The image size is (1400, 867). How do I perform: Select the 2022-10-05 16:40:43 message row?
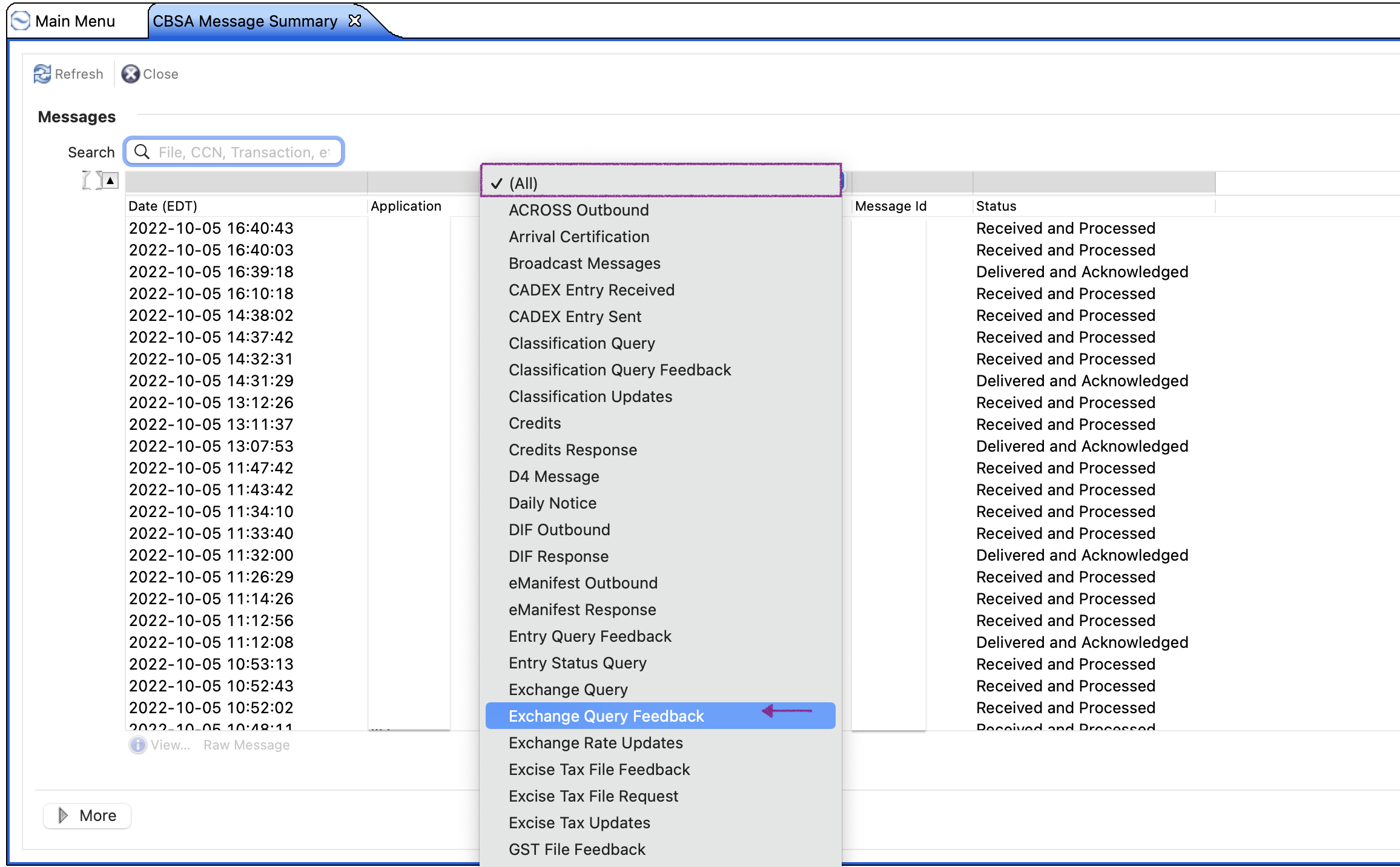(x=211, y=228)
